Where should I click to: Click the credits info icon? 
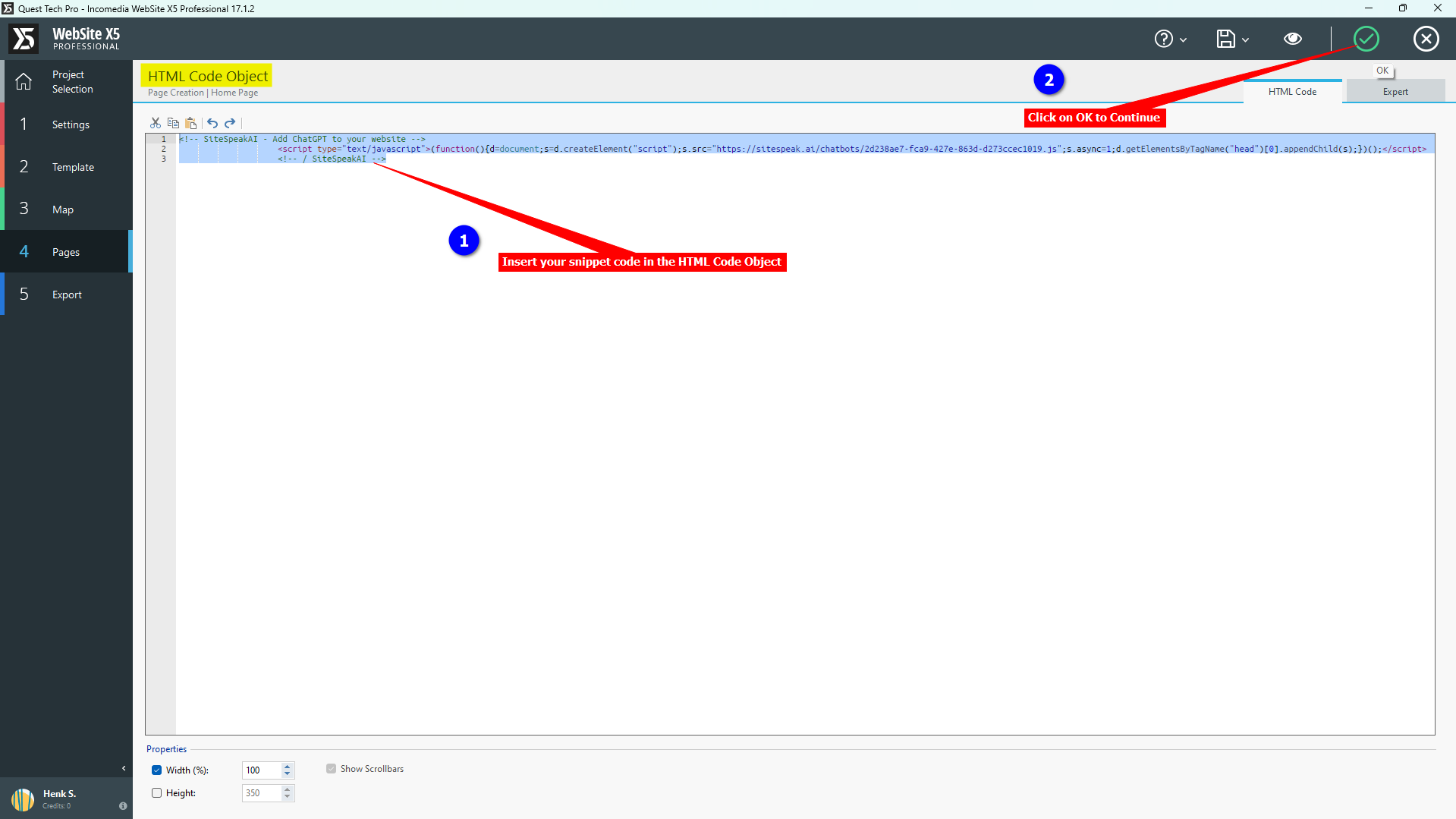pyautogui.click(x=123, y=806)
